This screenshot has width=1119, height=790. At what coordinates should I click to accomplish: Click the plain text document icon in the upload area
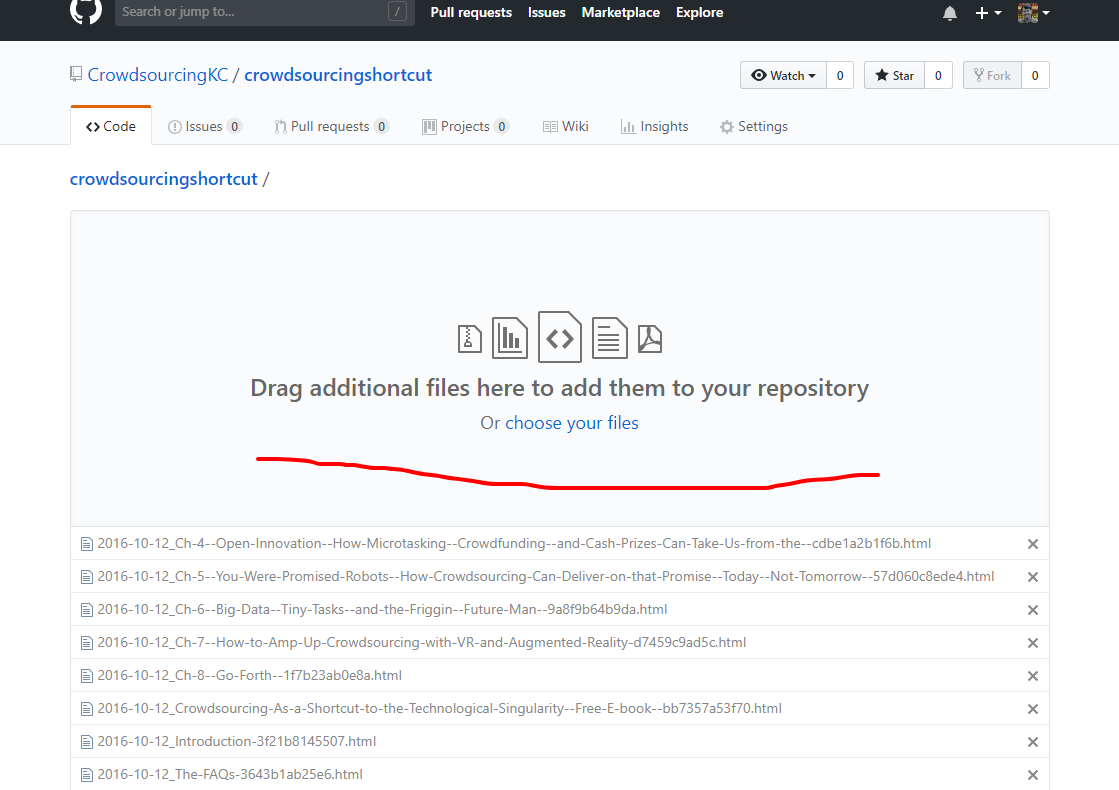pos(609,337)
